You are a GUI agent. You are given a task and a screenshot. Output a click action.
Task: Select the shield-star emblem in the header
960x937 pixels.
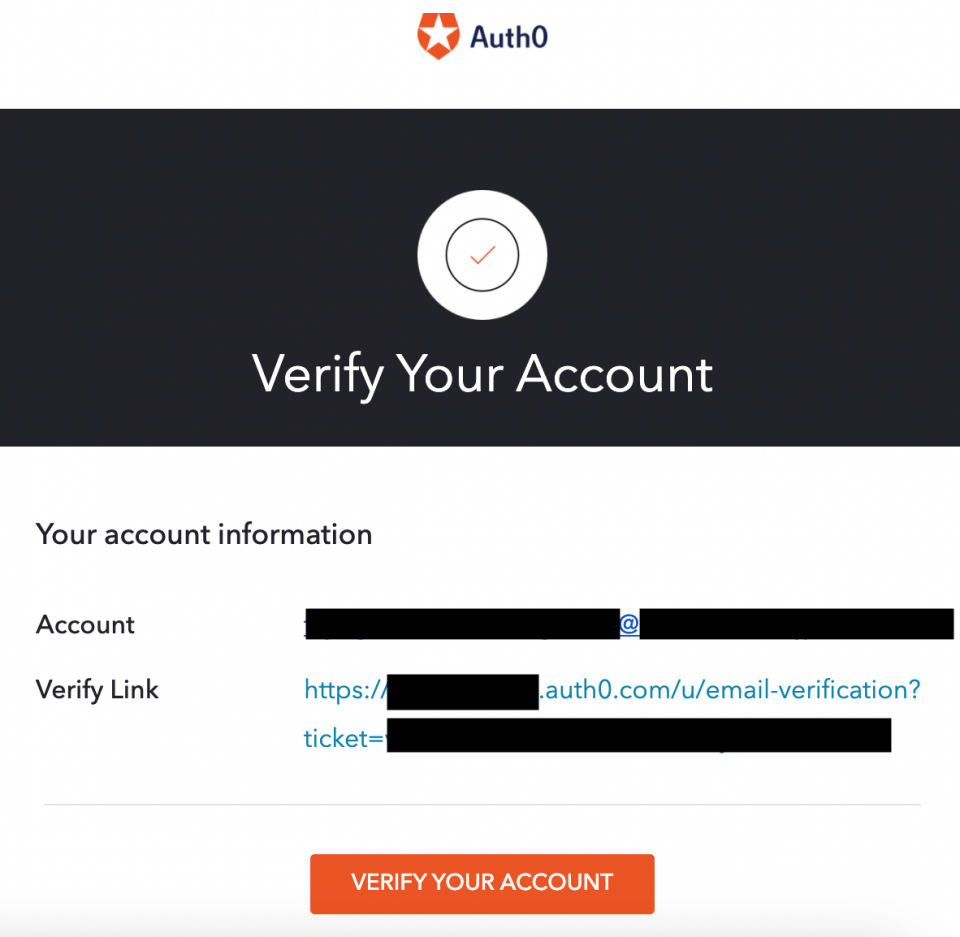click(x=440, y=33)
